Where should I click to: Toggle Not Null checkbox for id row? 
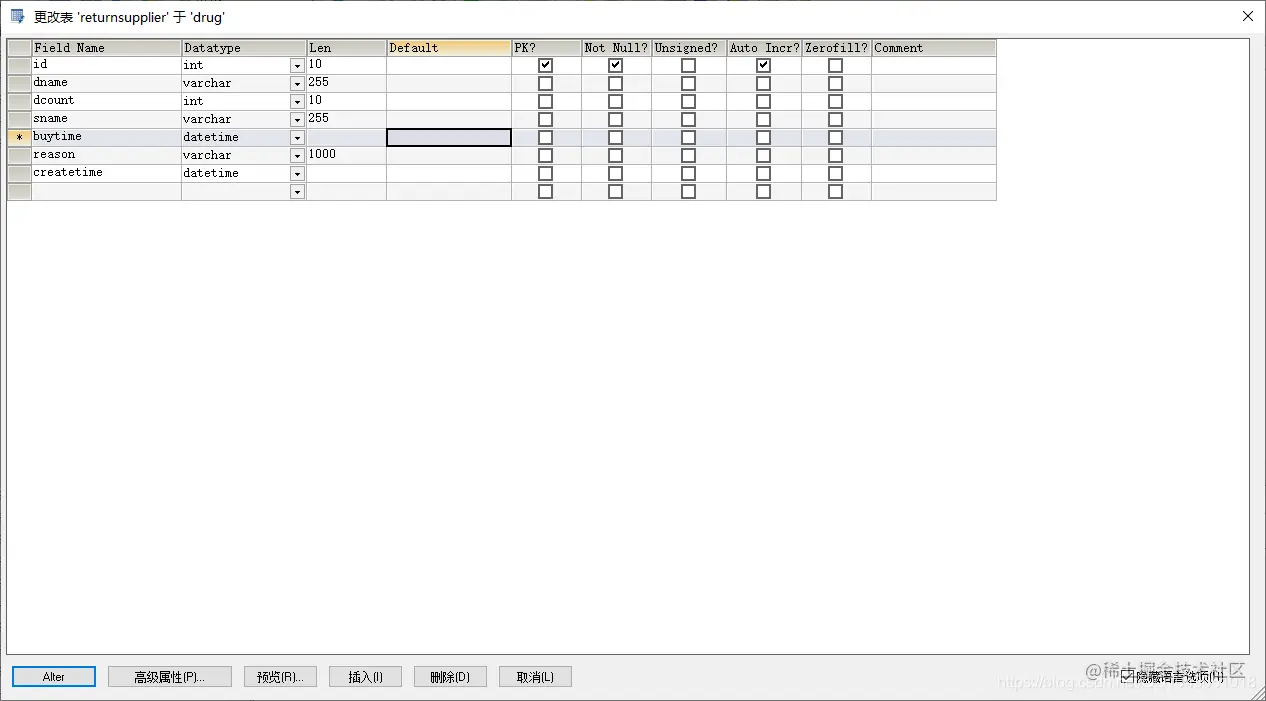[615, 65]
